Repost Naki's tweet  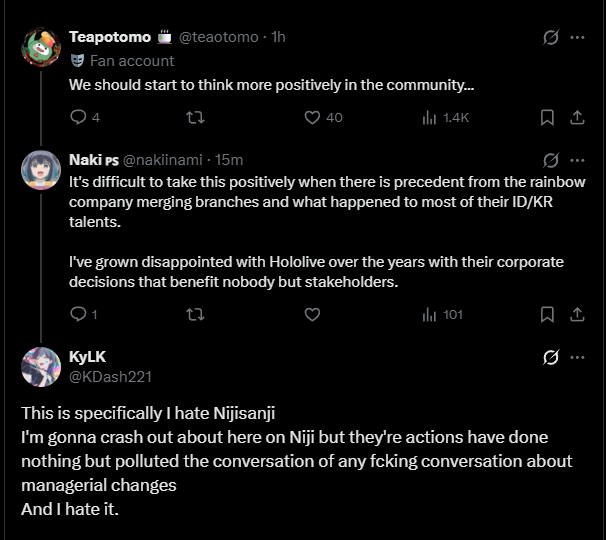195,314
